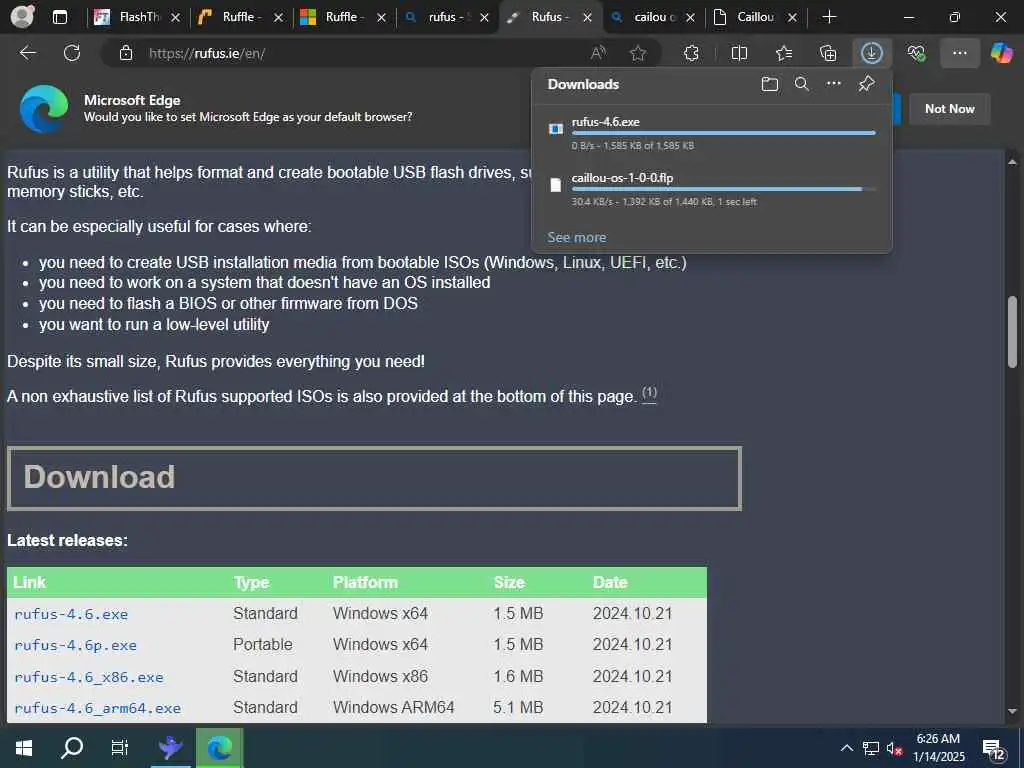Search downloads with magnifier icon
This screenshot has height=768, width=1024.
(x=802, y=84)
